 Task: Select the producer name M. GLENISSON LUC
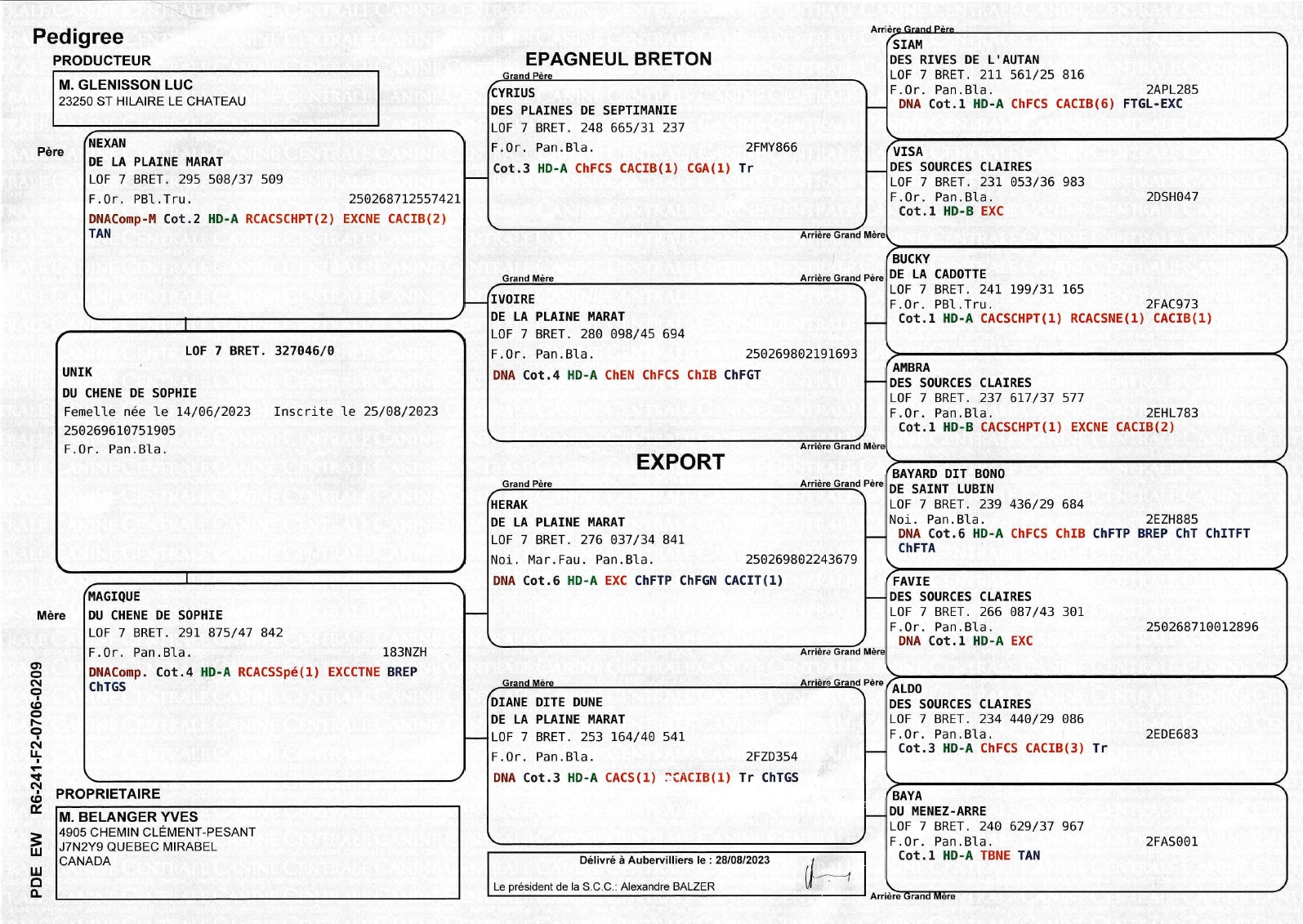coord(126,85)
